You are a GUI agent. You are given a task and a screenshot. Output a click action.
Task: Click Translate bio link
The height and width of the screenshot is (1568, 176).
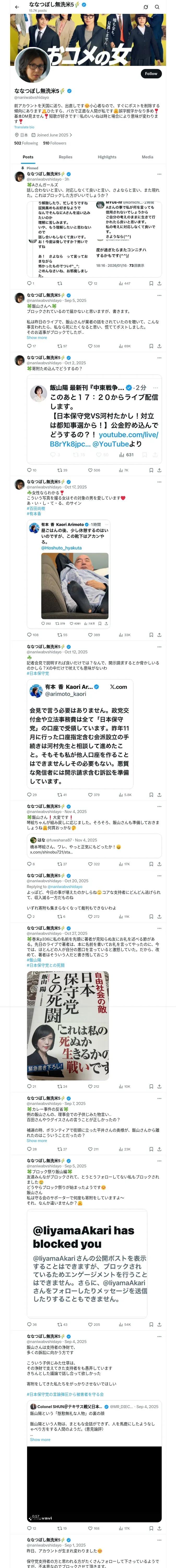point(24,126)
